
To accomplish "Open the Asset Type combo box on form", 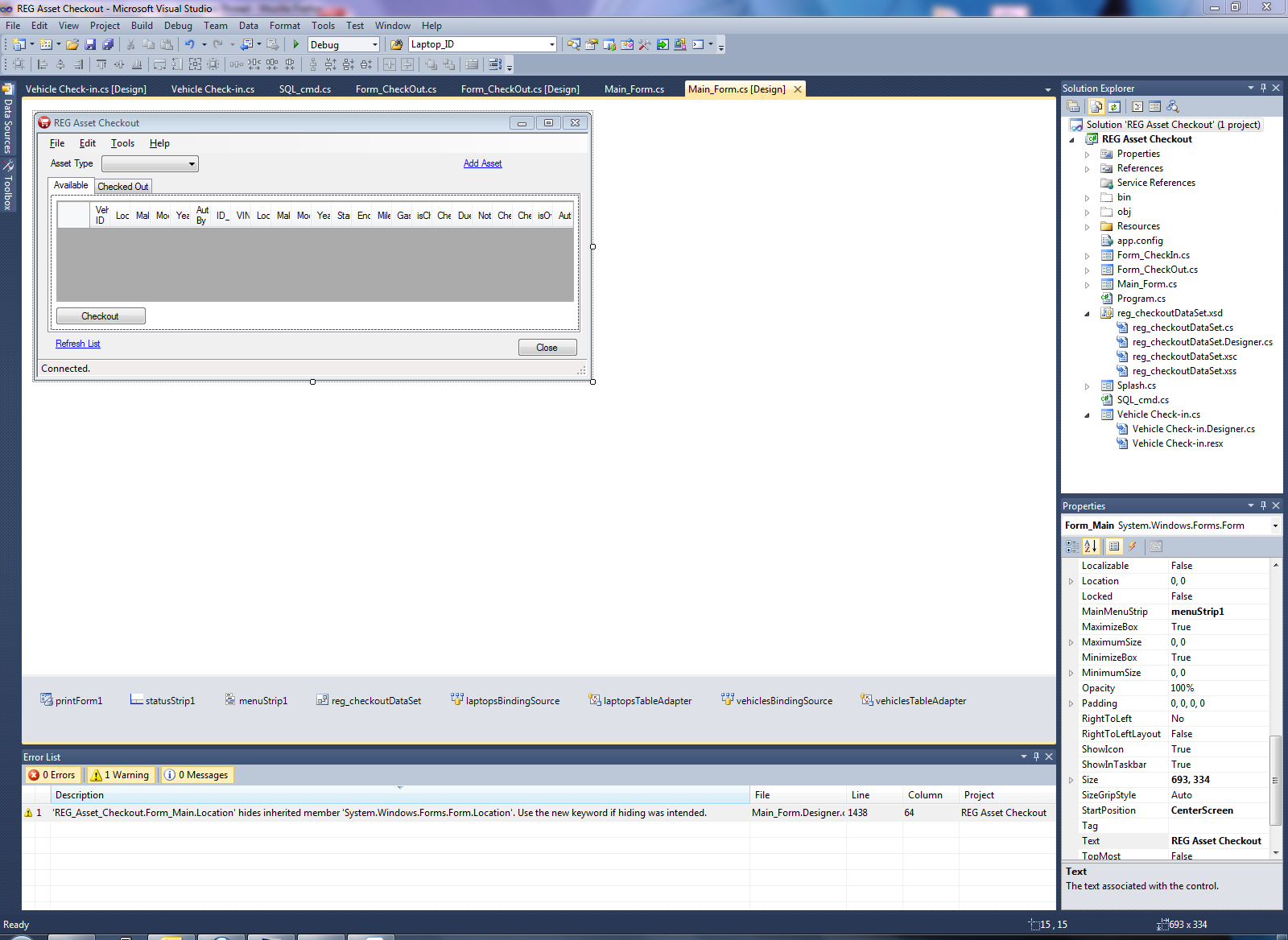I will pos(151,164).
